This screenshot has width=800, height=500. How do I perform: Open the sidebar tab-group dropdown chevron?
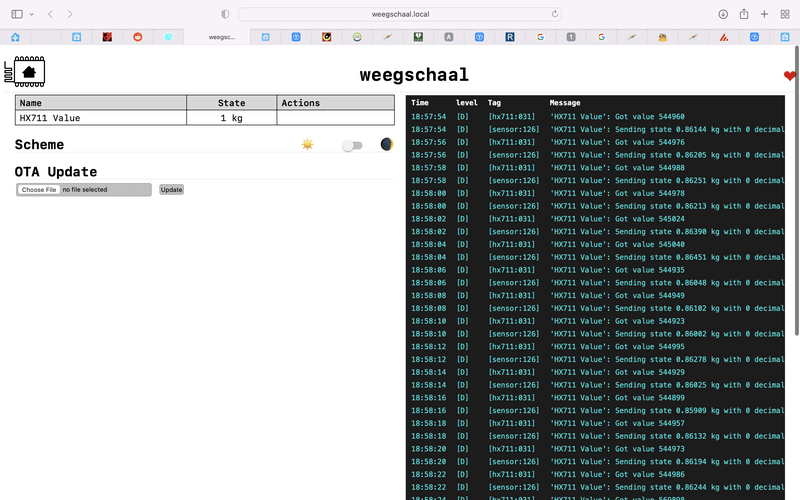(32, 14)
